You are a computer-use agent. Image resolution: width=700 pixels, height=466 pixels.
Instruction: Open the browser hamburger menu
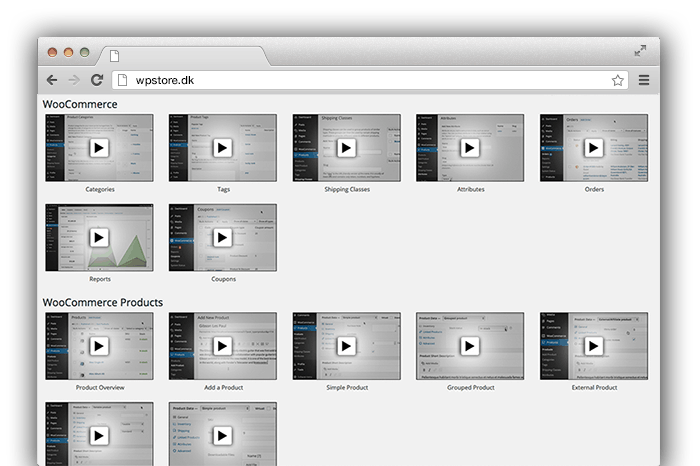click(644, 80)
